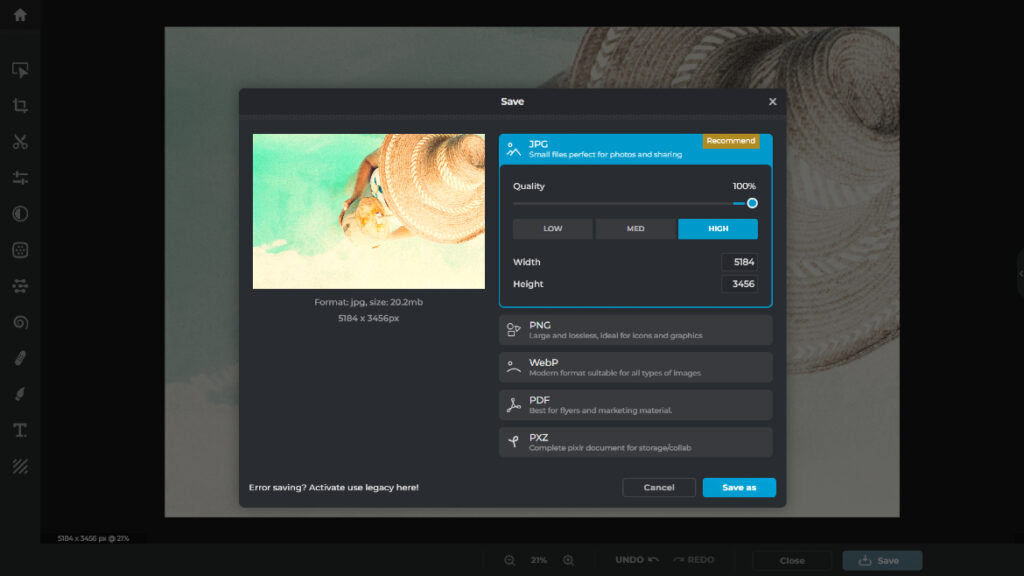
Task: Click the Pixlr home icon
Action: (x=20, y=14)
